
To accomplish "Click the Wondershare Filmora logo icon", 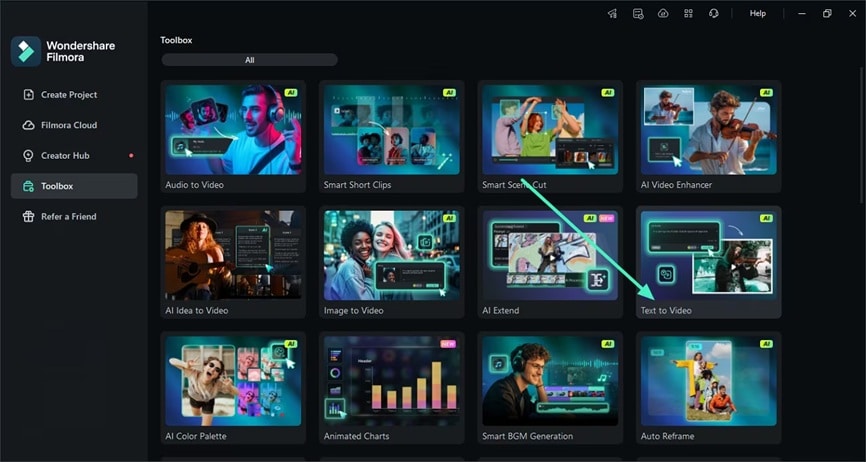I will [x=26, y=52].
